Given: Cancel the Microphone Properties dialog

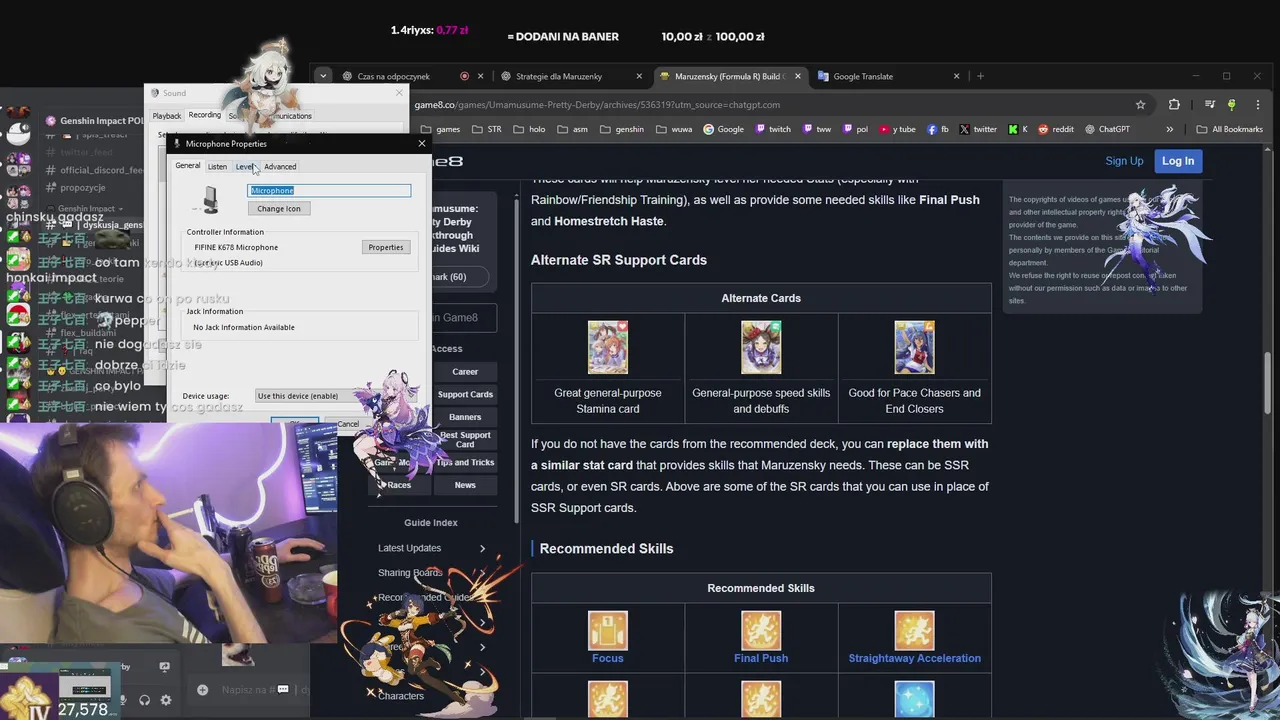Looking at the screenshot, I should click(347, 424).
